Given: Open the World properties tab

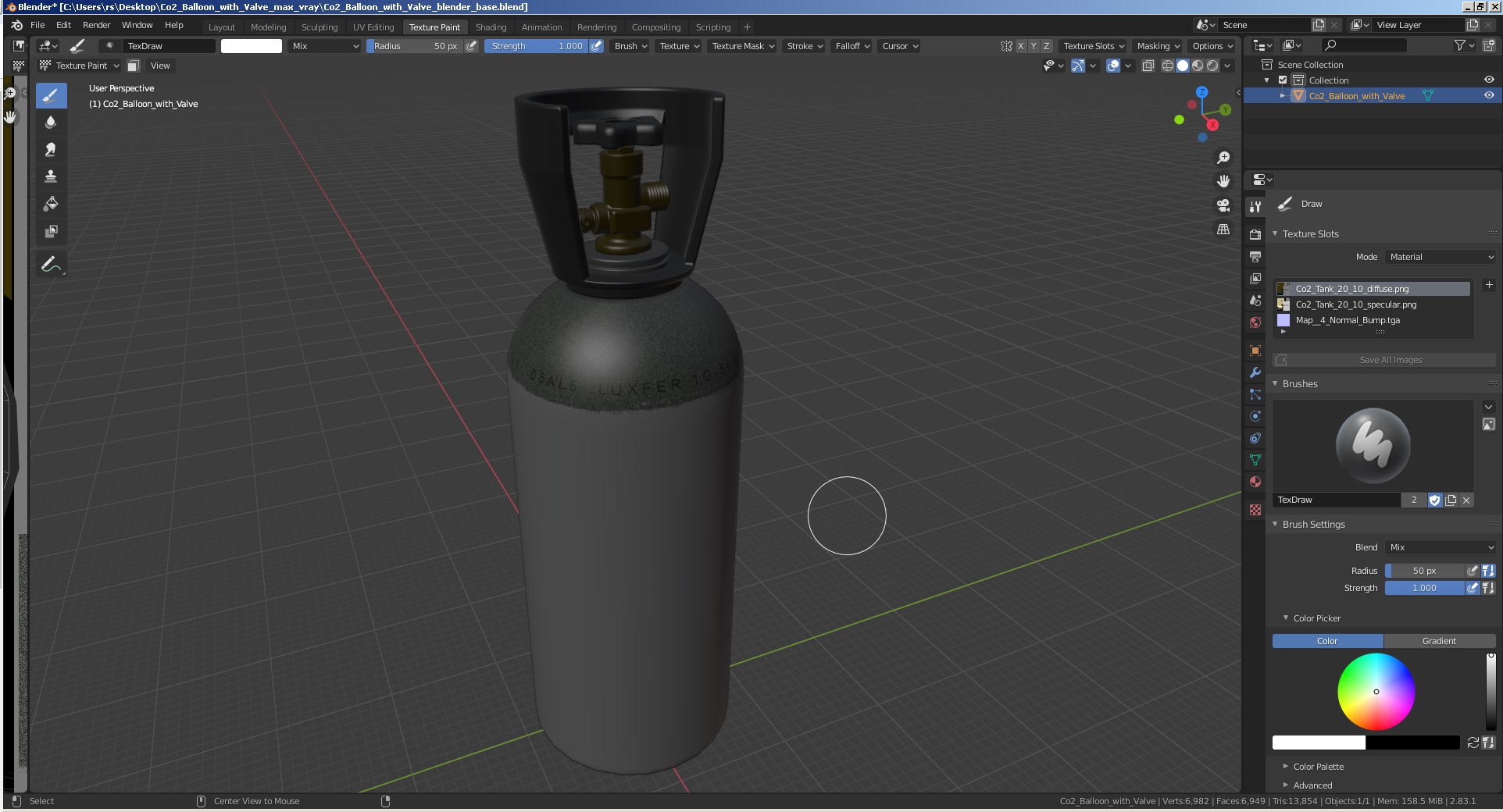Looking at the screenshot, I should point(1255,322).
